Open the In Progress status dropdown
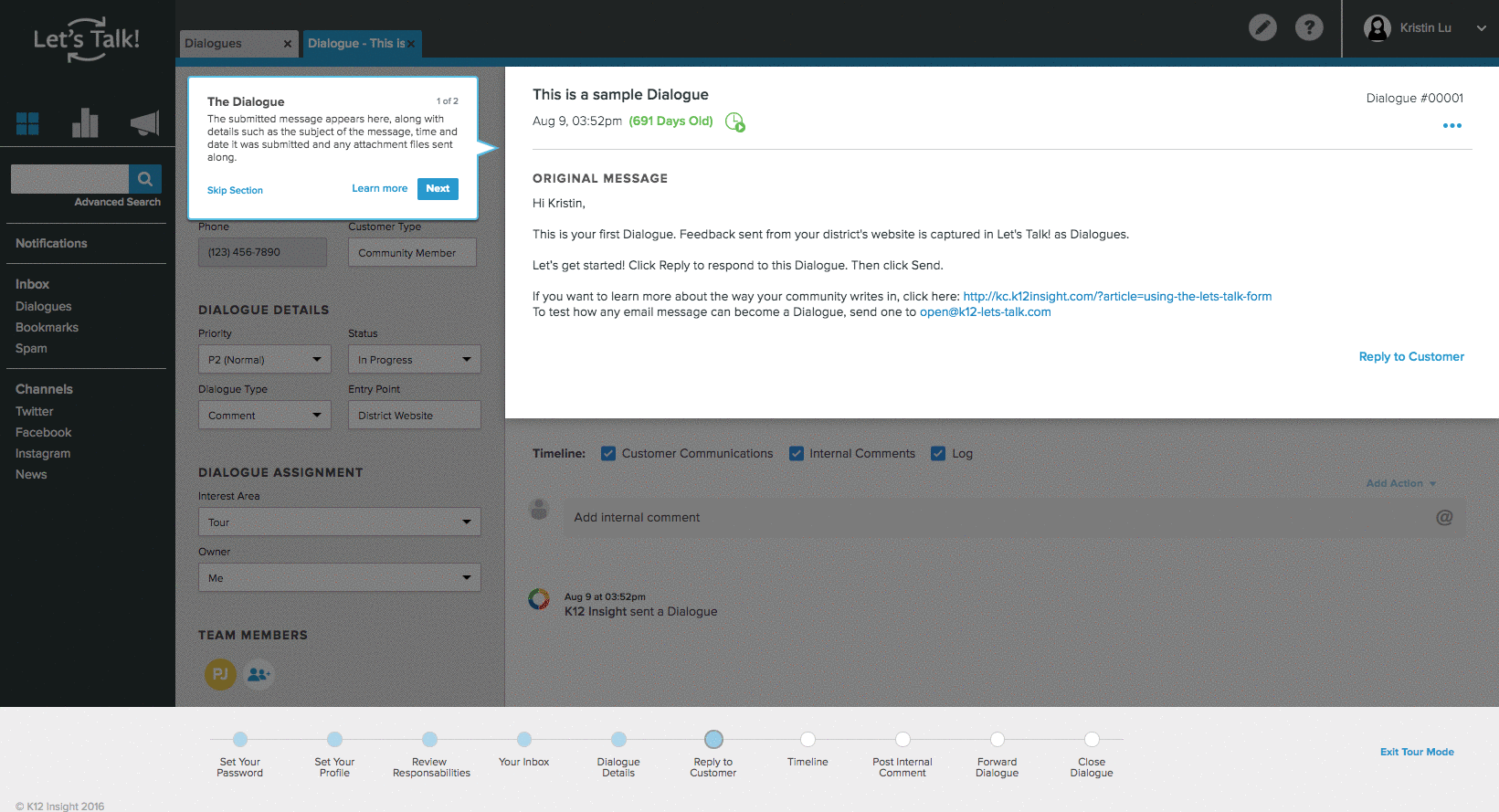The image size is (1499, 812). tap(414, 360)
